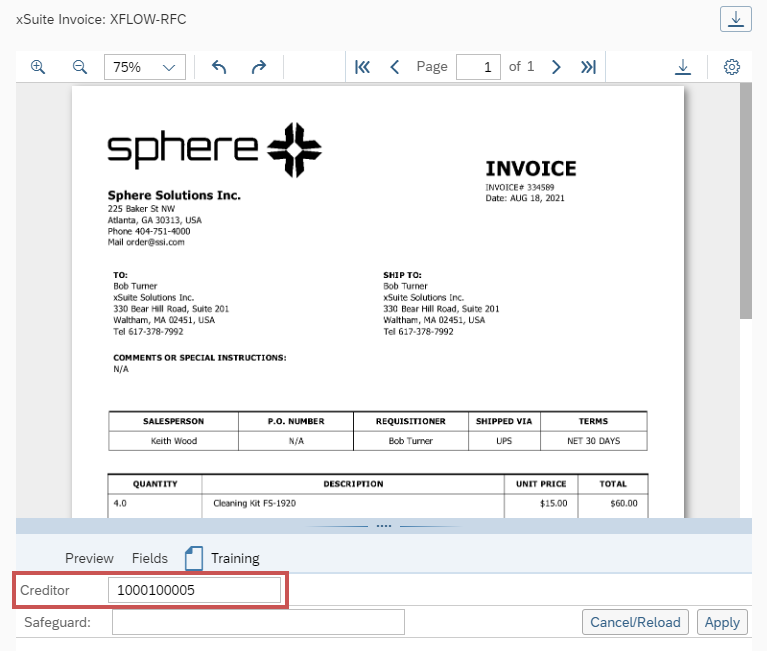Click the INVOICE heading text
The width and height of the screenshot is (767, 651).
[531, 169]
